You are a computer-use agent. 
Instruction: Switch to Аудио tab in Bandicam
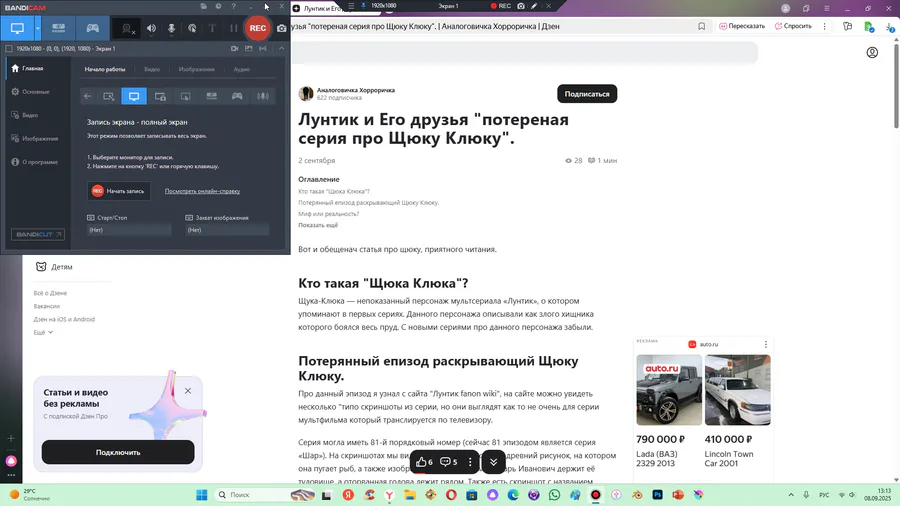pyautogui.click(x=242, y=69)
